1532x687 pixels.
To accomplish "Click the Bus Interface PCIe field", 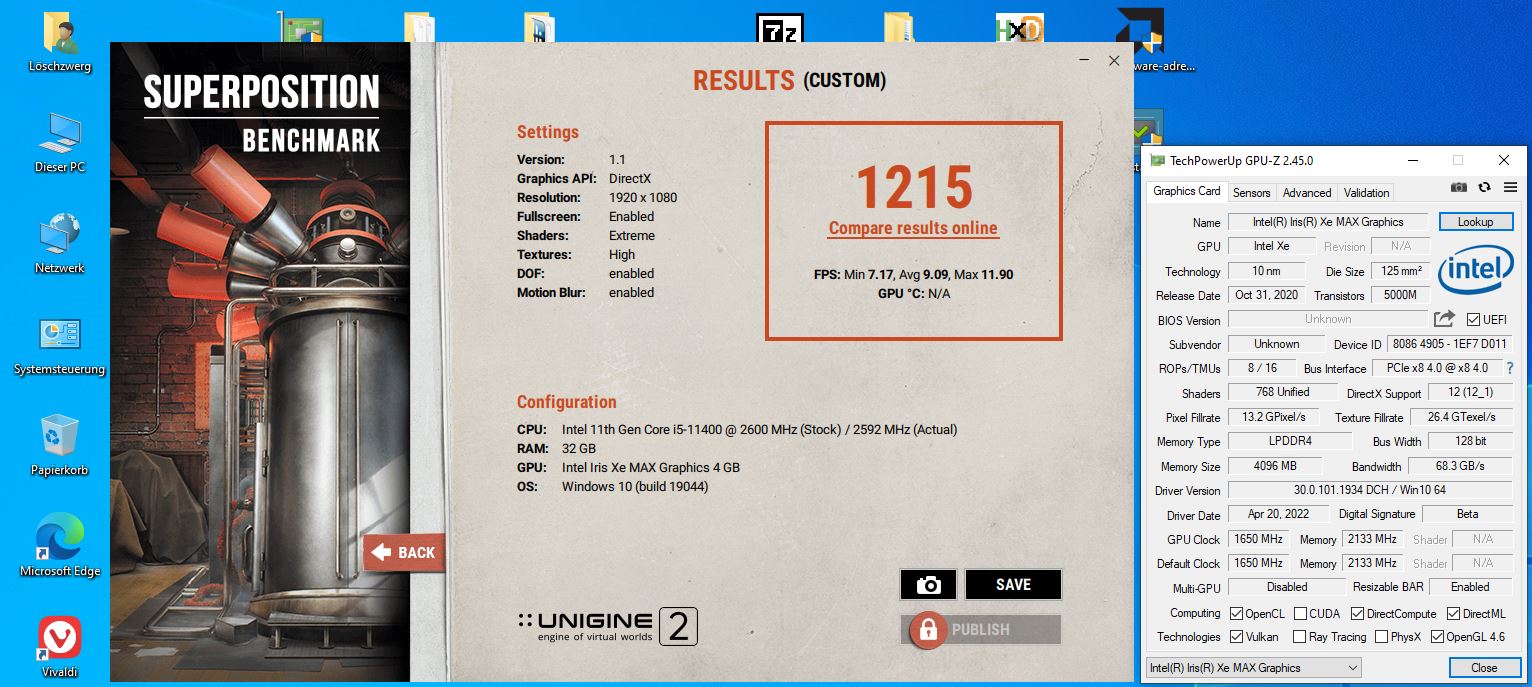I will (1437, 368).
